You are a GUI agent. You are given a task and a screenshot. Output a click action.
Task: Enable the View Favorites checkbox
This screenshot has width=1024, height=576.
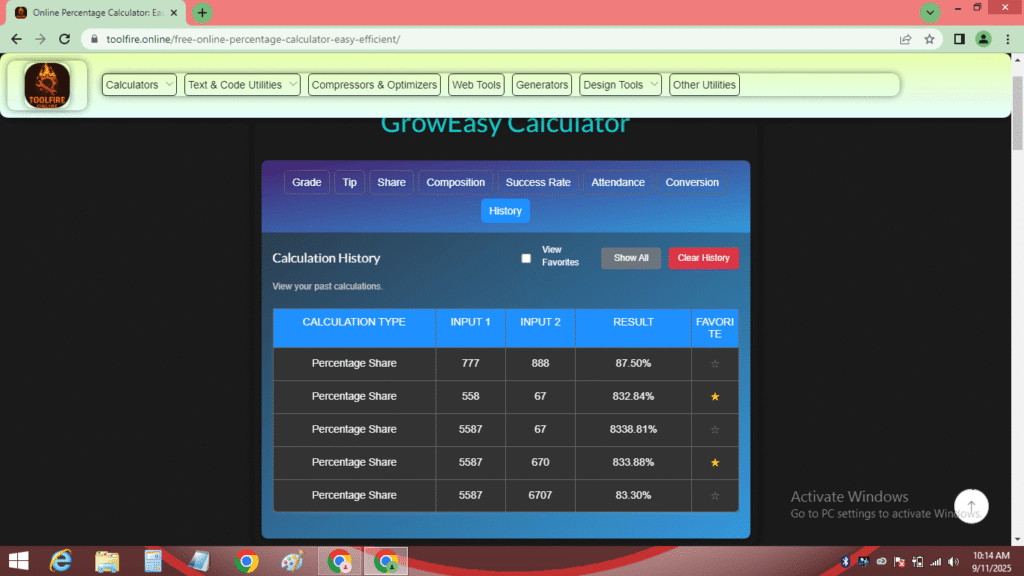click(525, 258)
